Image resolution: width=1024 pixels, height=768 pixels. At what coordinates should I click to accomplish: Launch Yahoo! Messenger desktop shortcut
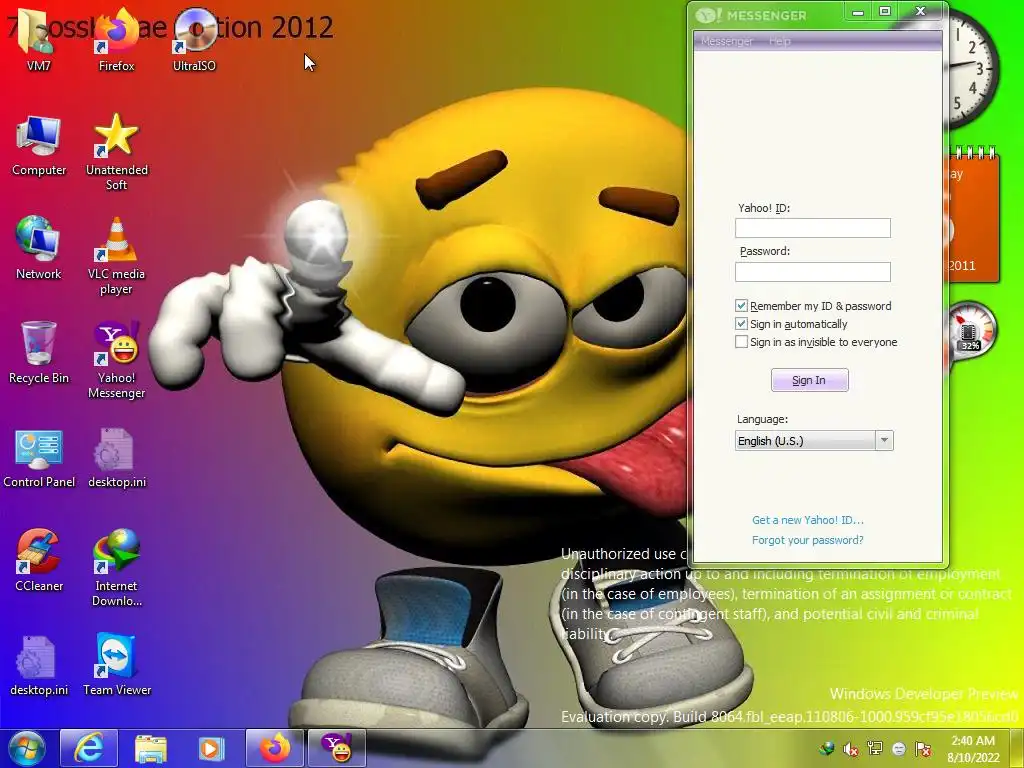[x=116, y=359]
